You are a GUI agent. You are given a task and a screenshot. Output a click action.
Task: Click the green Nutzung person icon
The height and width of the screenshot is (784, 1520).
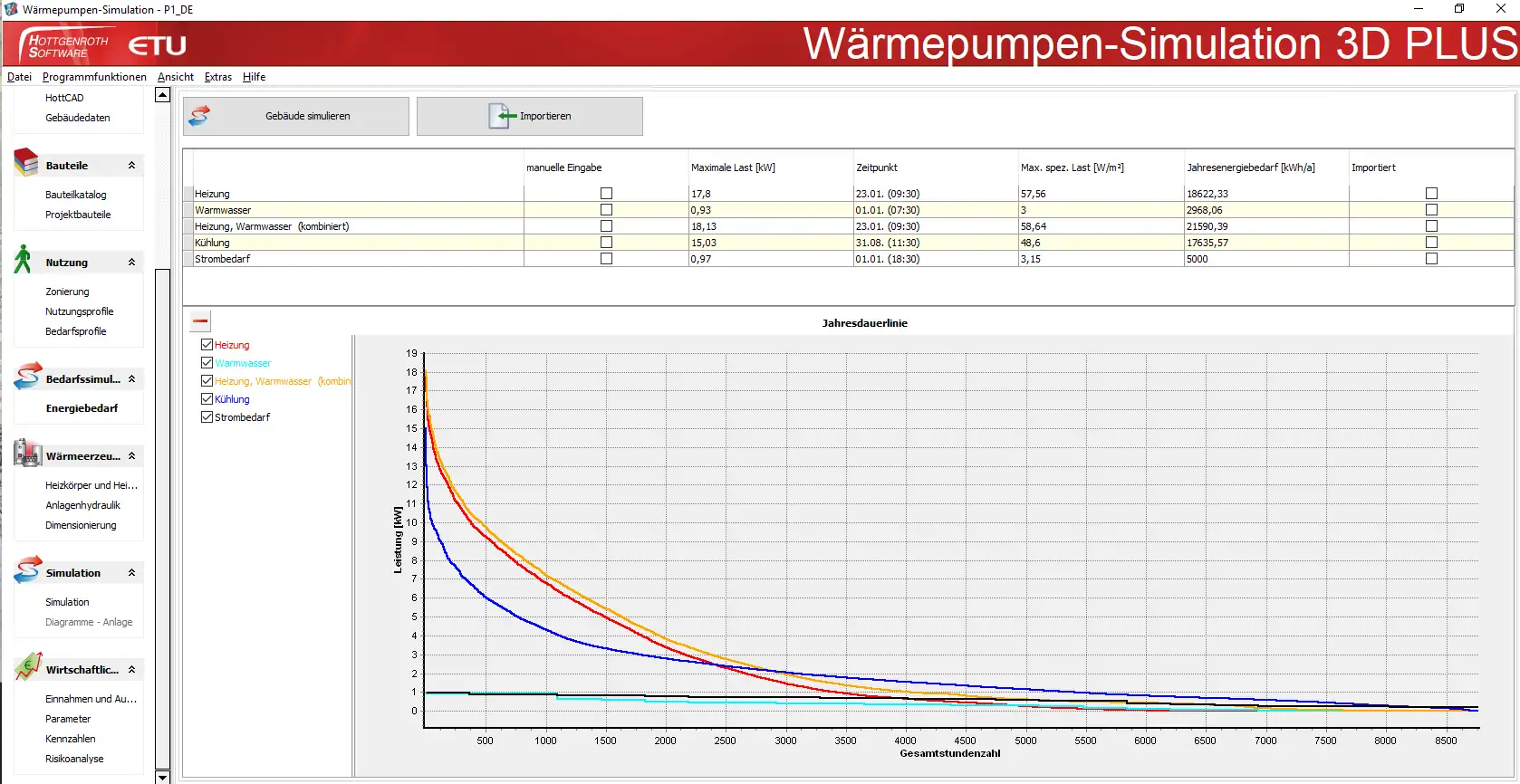coord(24,260)
